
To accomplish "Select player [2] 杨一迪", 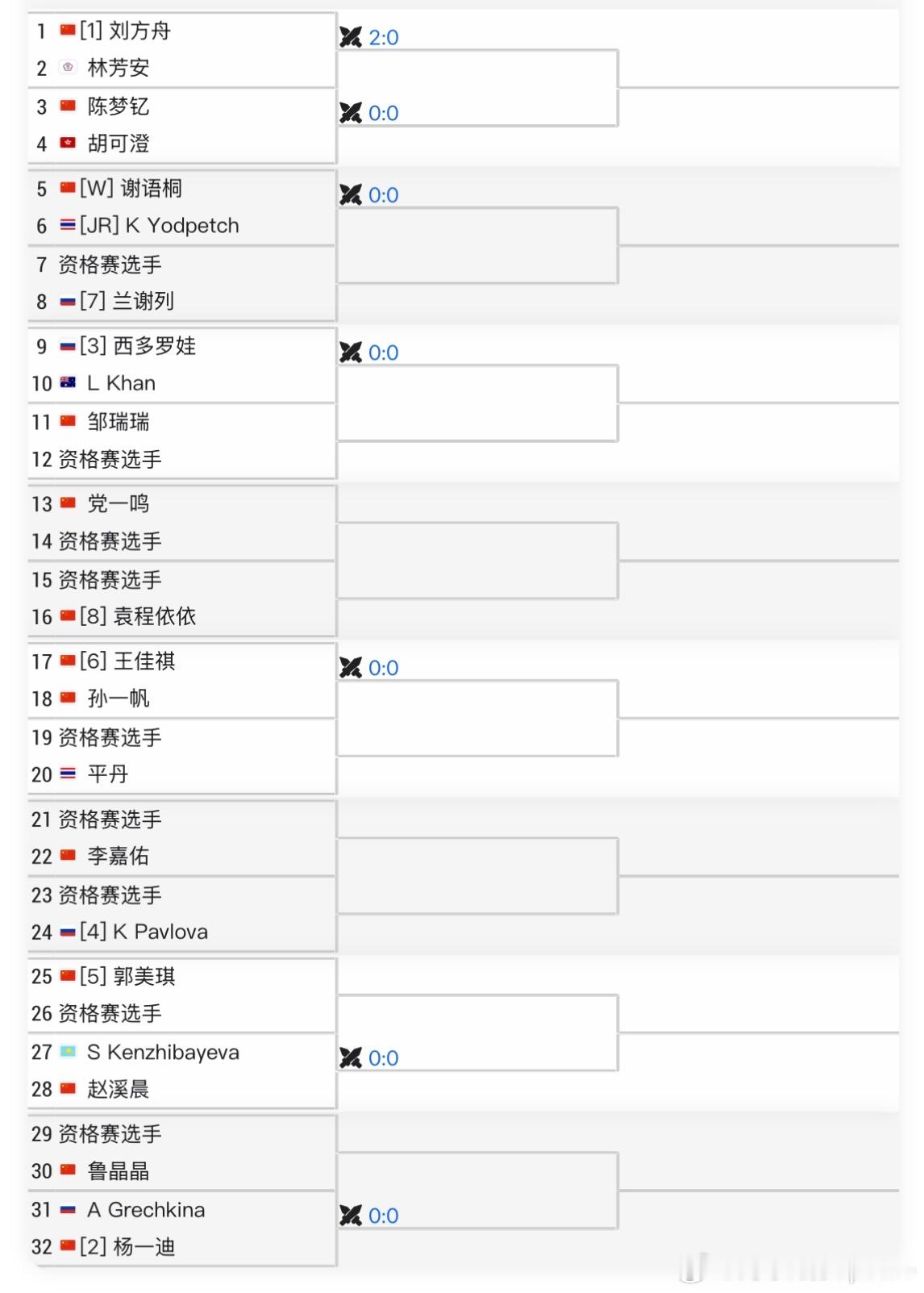I will point(127,1247).
